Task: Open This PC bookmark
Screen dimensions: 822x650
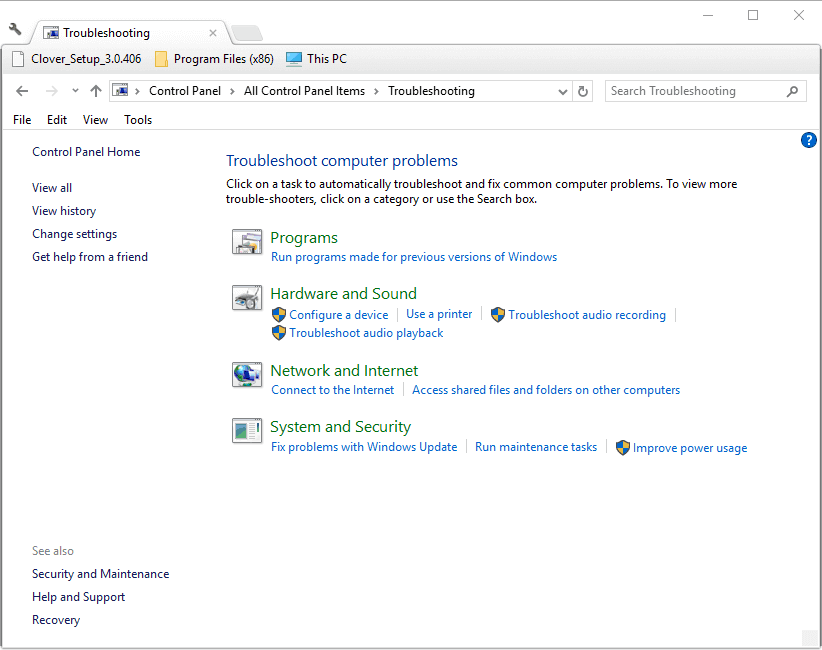Action: point(316,59)
